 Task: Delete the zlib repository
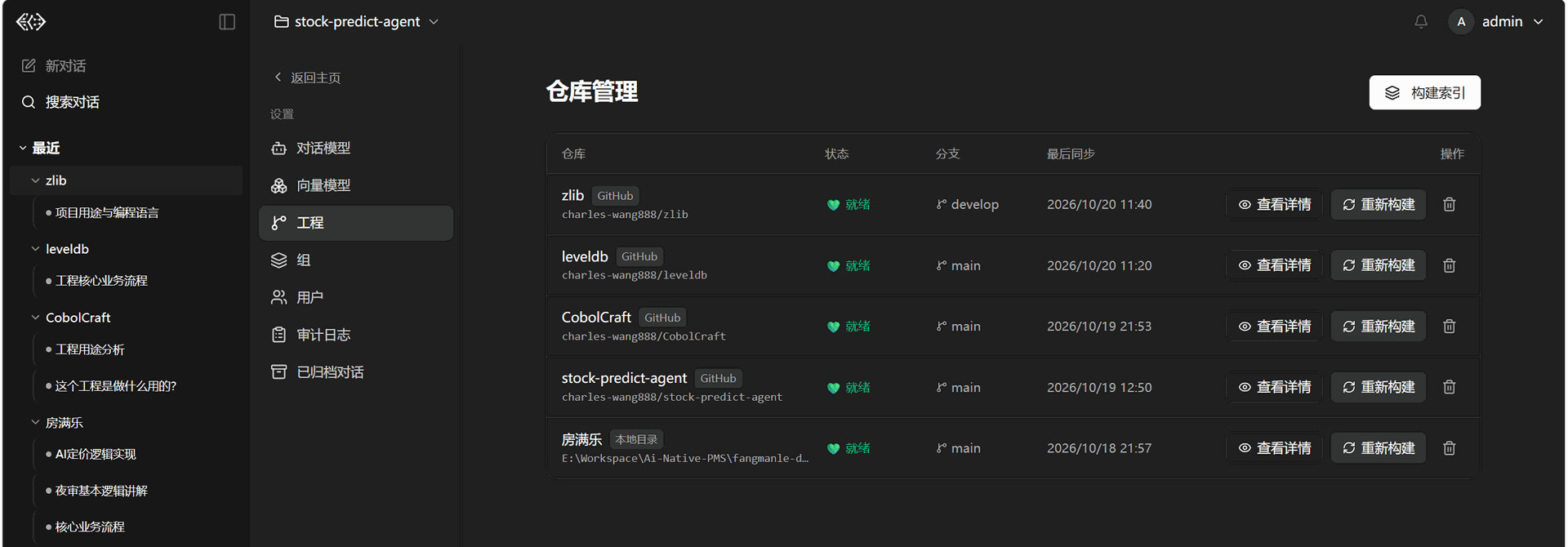tap(1450, 204)
